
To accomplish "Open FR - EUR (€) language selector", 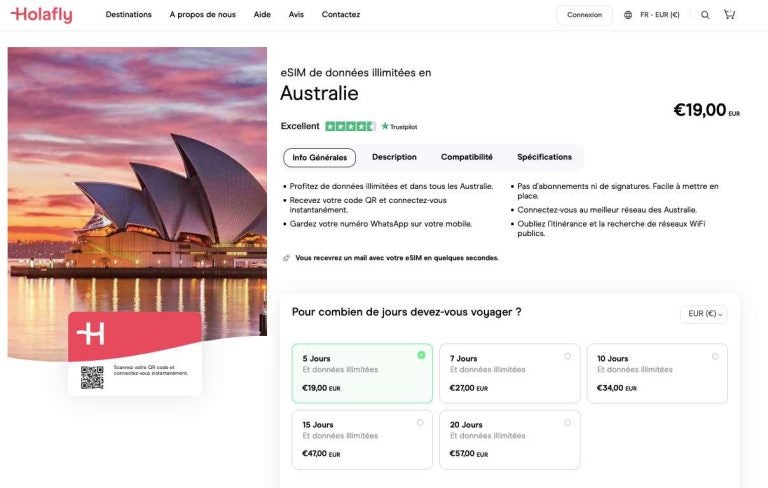I will (x=659, y=15).
